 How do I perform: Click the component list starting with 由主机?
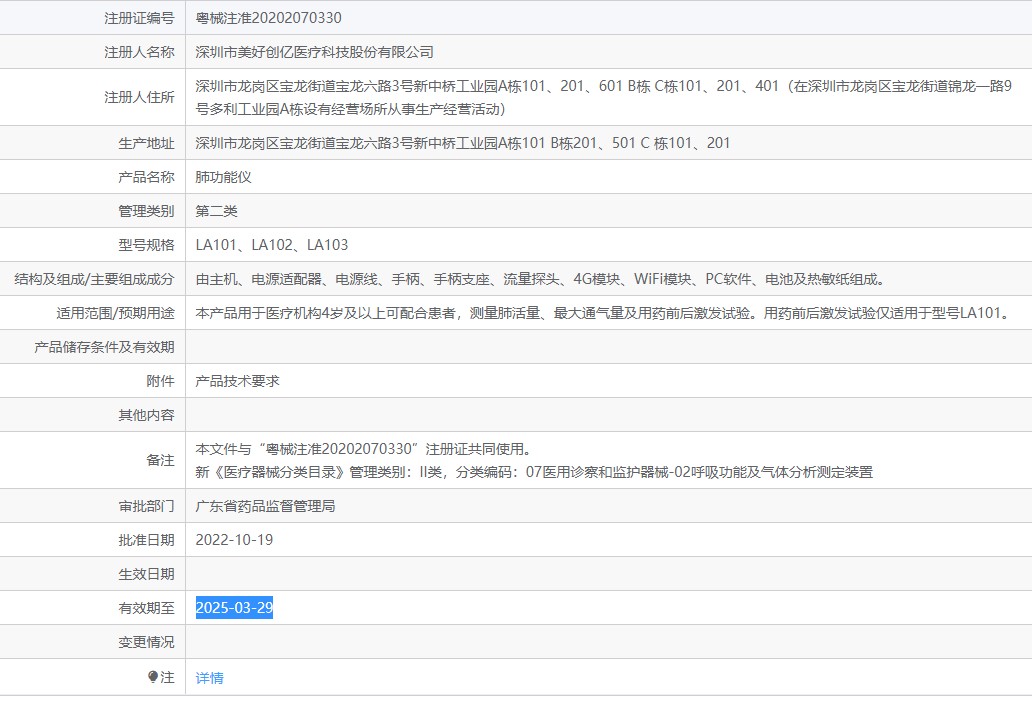tap(540, 279)
